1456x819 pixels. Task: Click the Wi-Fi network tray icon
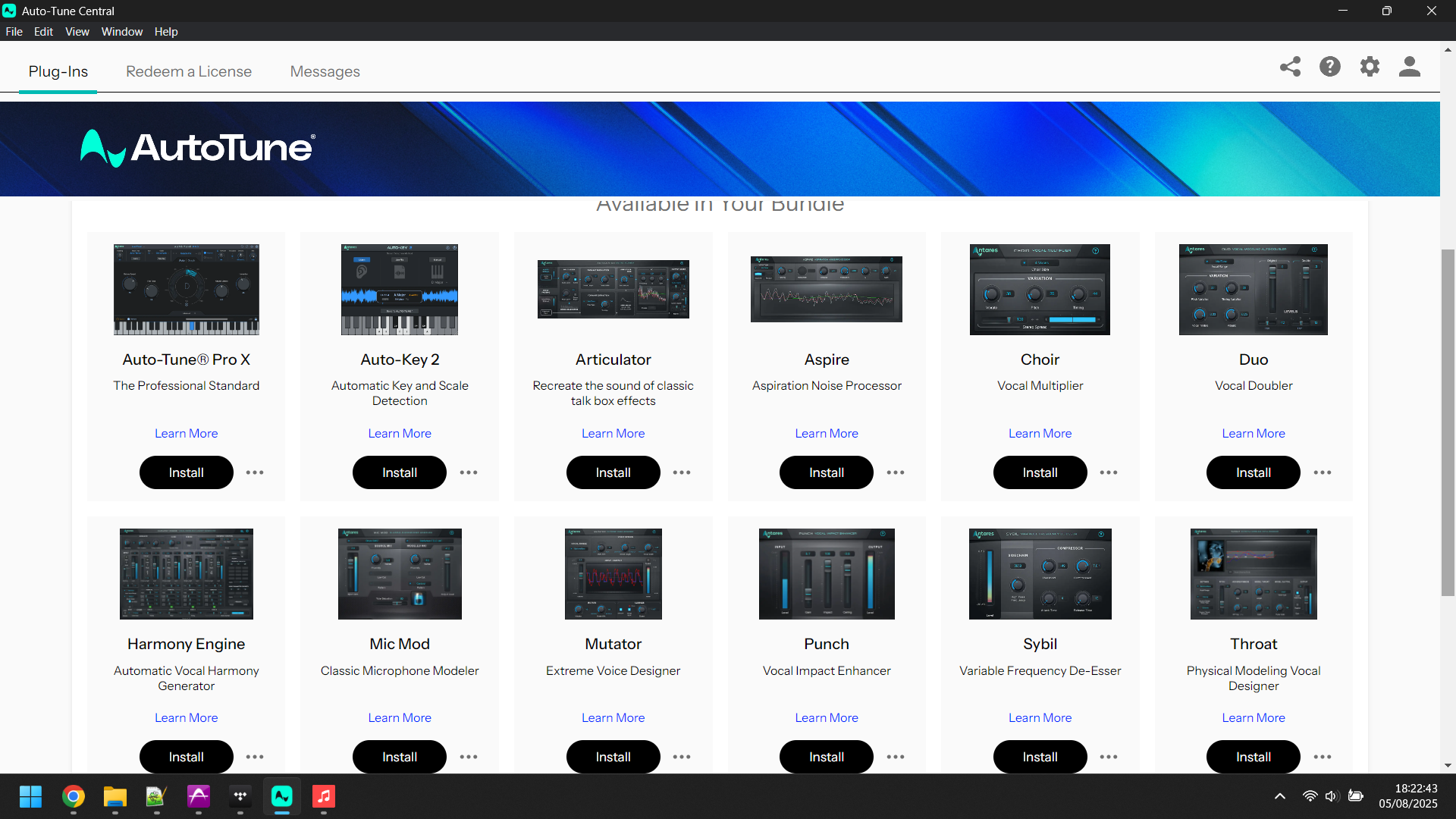pos(1310,796)
